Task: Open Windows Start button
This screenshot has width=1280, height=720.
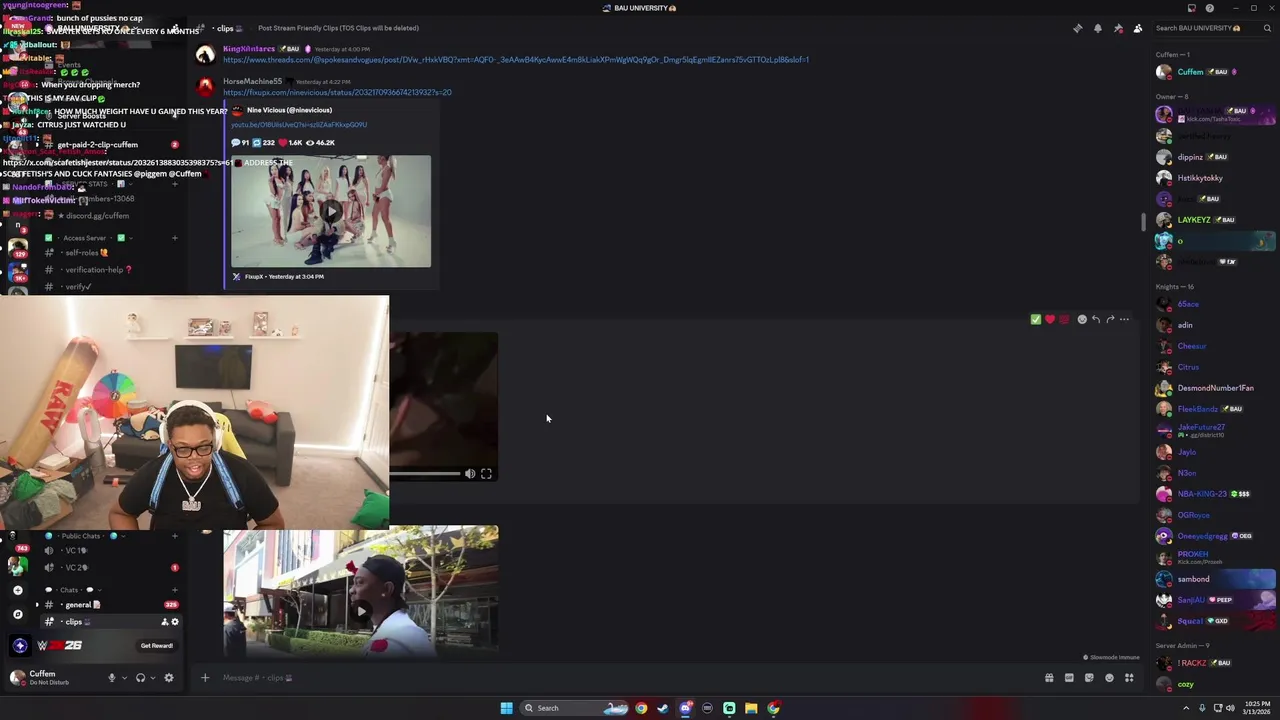Action: tap(507, 708)
